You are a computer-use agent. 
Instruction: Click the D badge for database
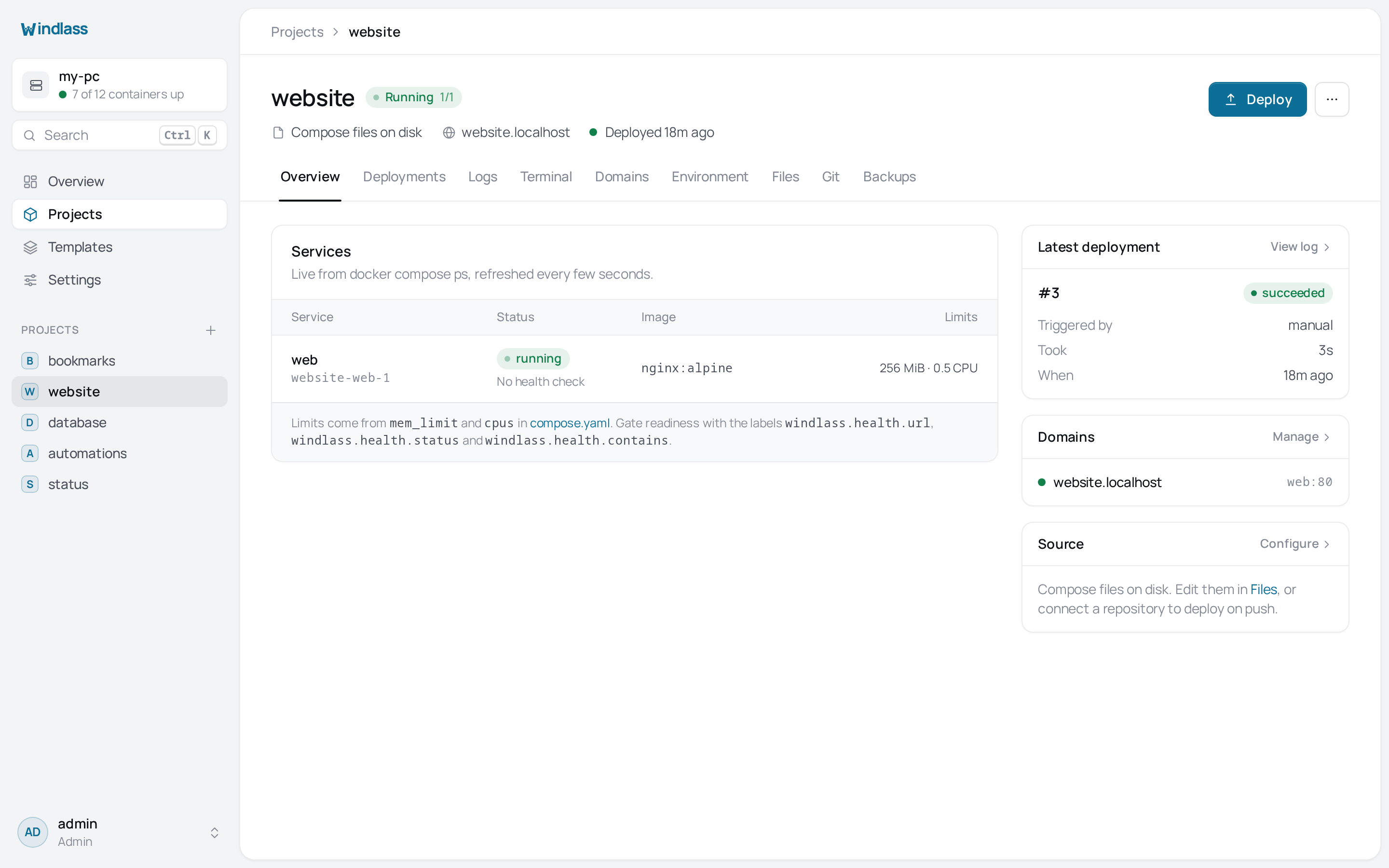tap(30, 422)
